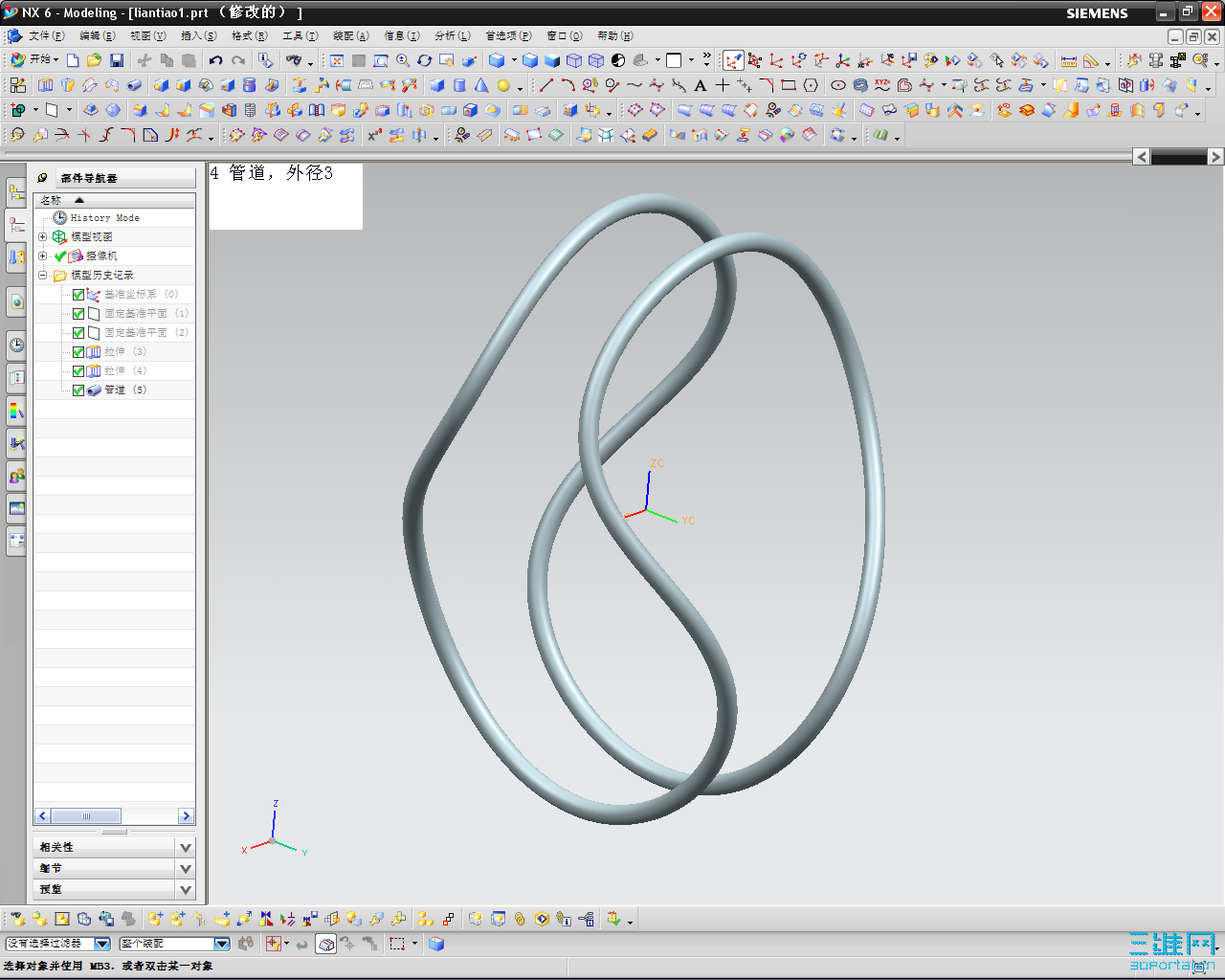Click the Save file icon
1225x980 pixels.
coord(117,60)
